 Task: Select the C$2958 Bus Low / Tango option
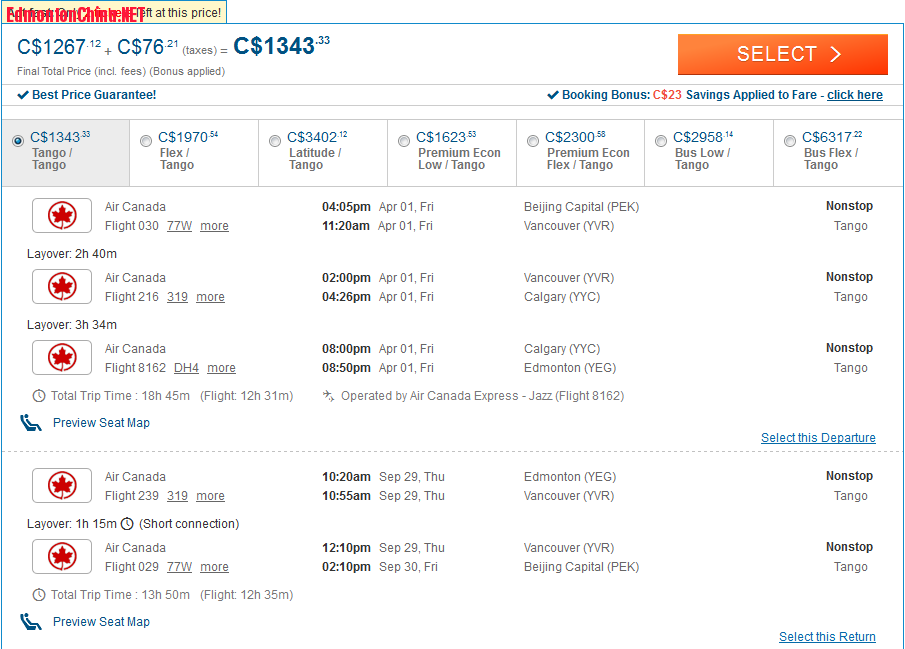click(660, 141)
